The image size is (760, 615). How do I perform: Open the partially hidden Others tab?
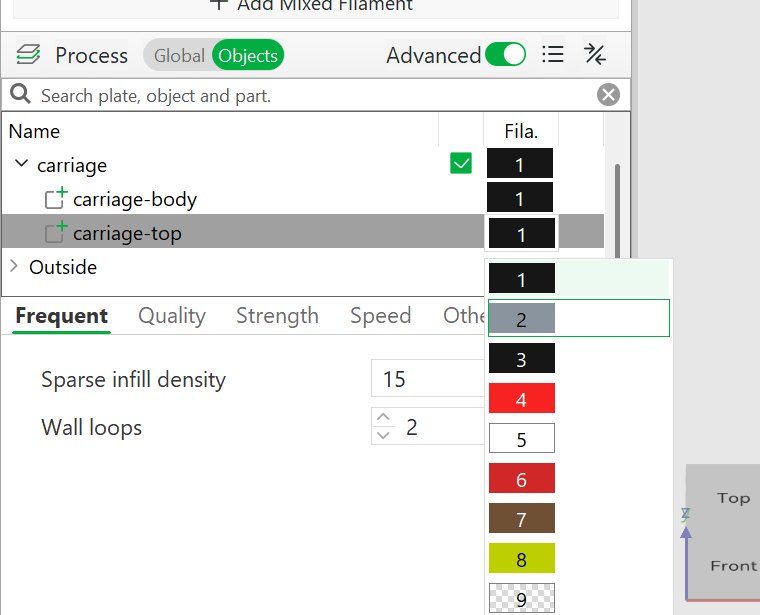tap(463, 315)
